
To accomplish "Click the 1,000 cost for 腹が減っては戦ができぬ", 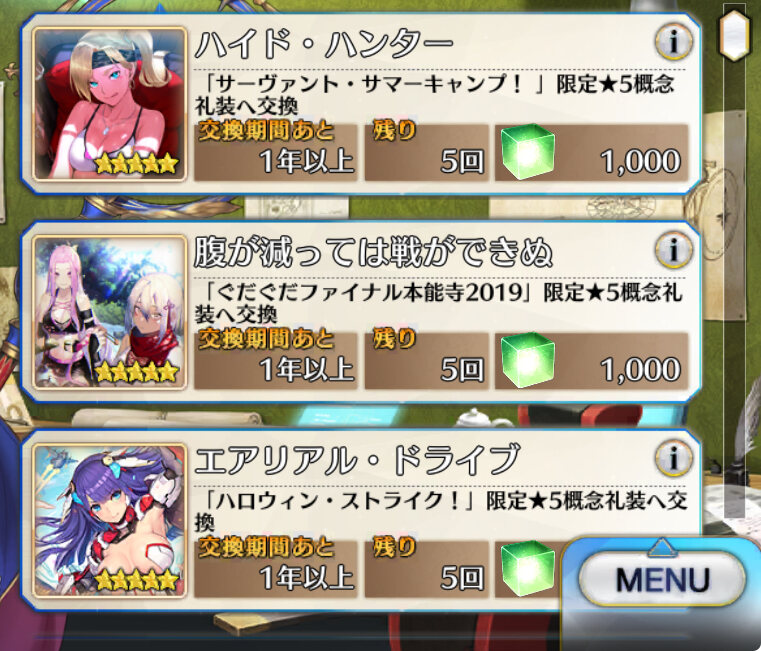I will pos(641,370).
